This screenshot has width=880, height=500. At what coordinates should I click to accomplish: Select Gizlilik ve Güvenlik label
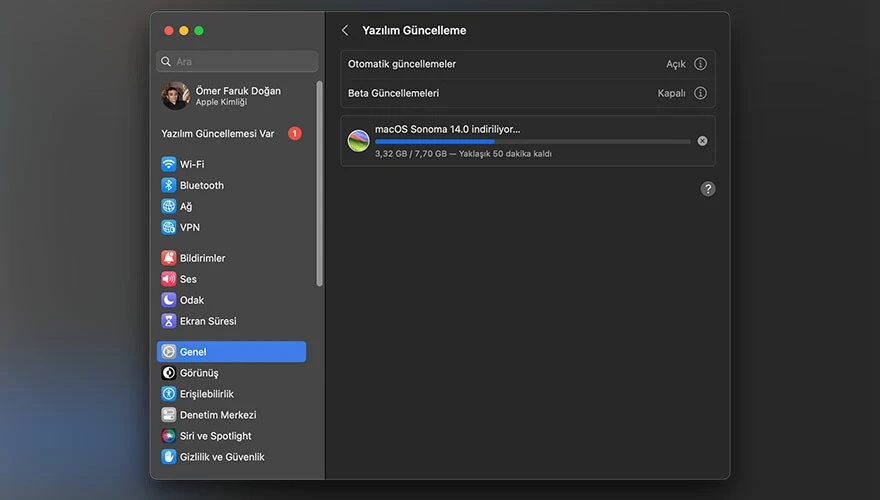(x=222, y=457)
